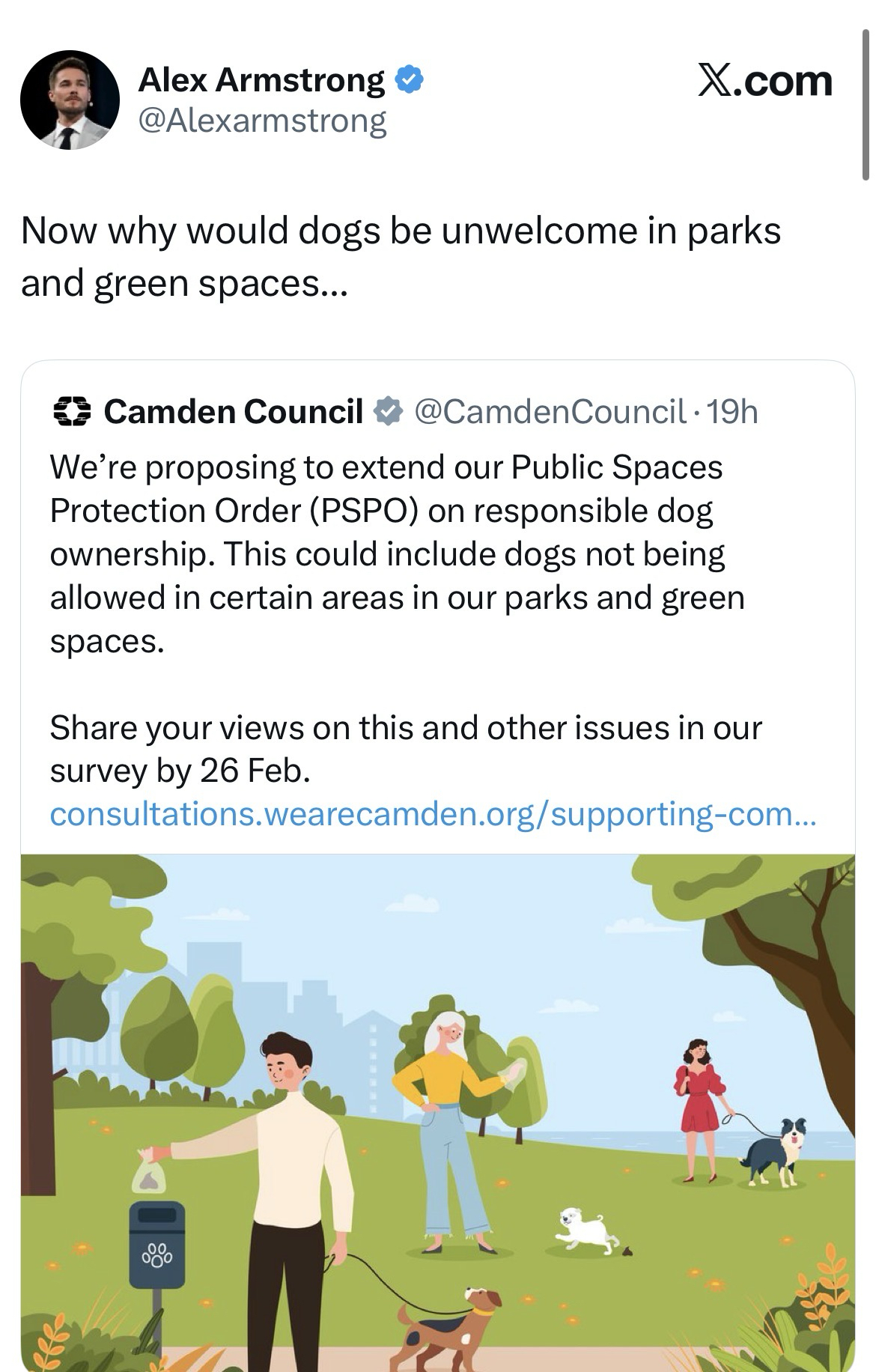876x1372 pixels.
Task: Click the X.com logo
Action: point(764,80)
